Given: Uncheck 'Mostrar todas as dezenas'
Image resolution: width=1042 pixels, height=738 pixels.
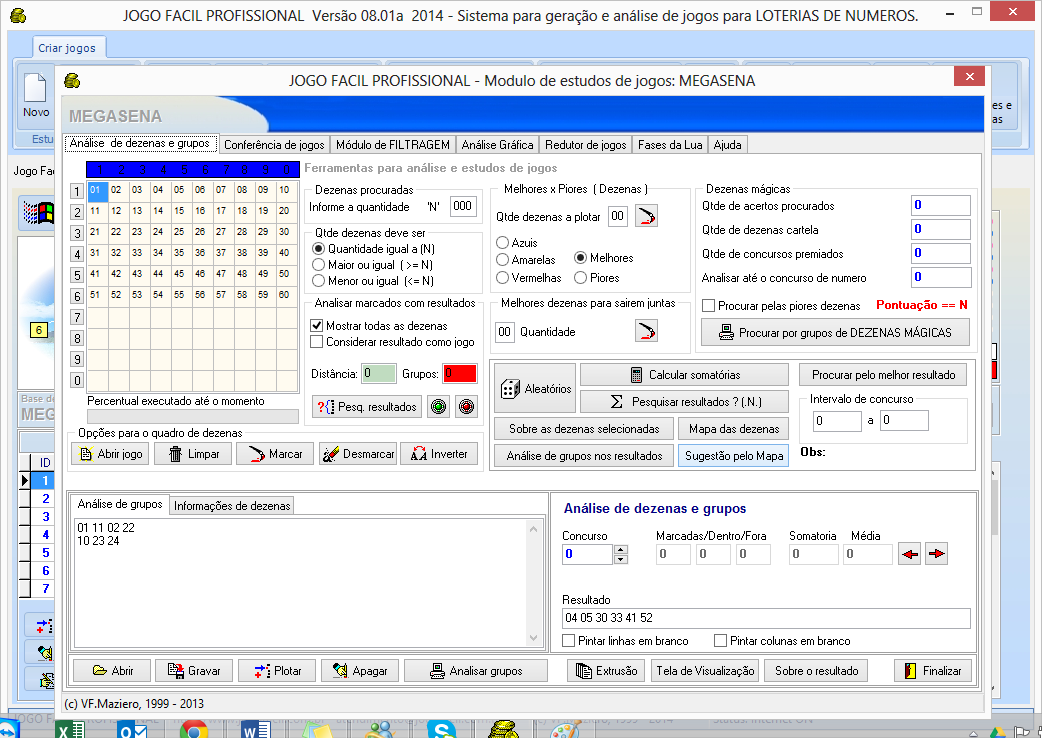Looking at the screenshot, I should pos(318,326).
